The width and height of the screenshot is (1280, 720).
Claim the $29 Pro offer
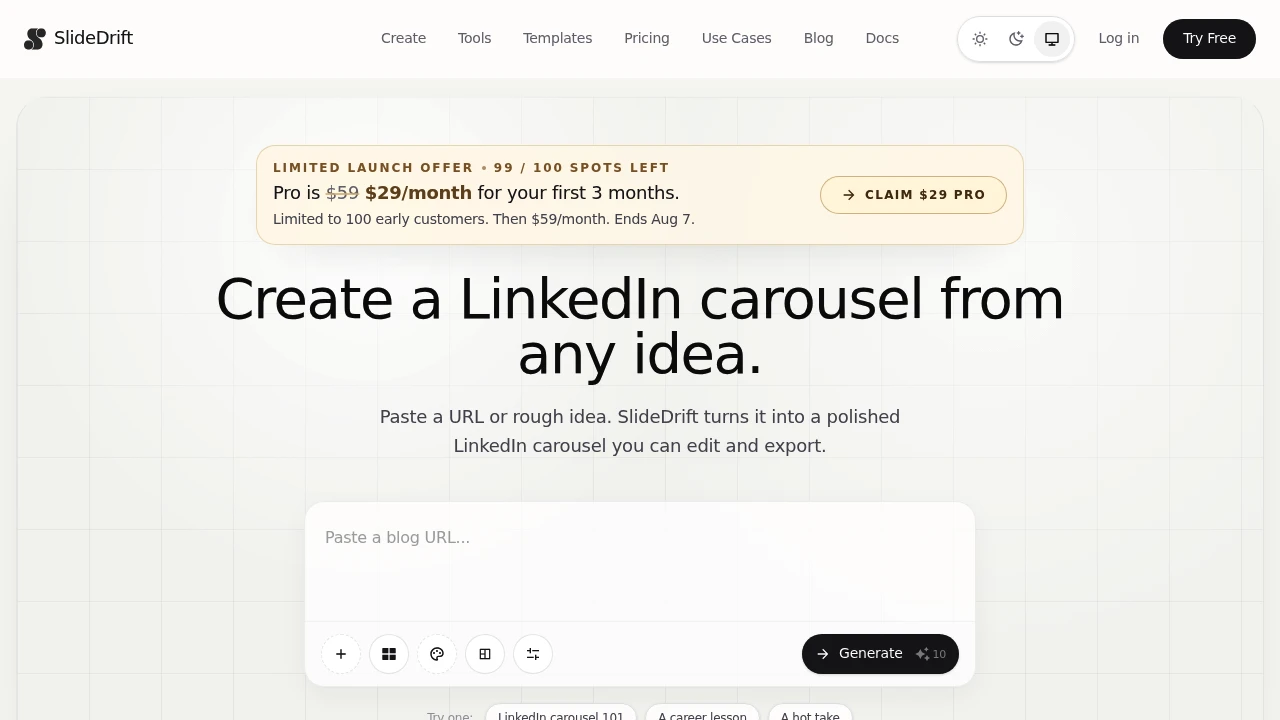[913, 195]
